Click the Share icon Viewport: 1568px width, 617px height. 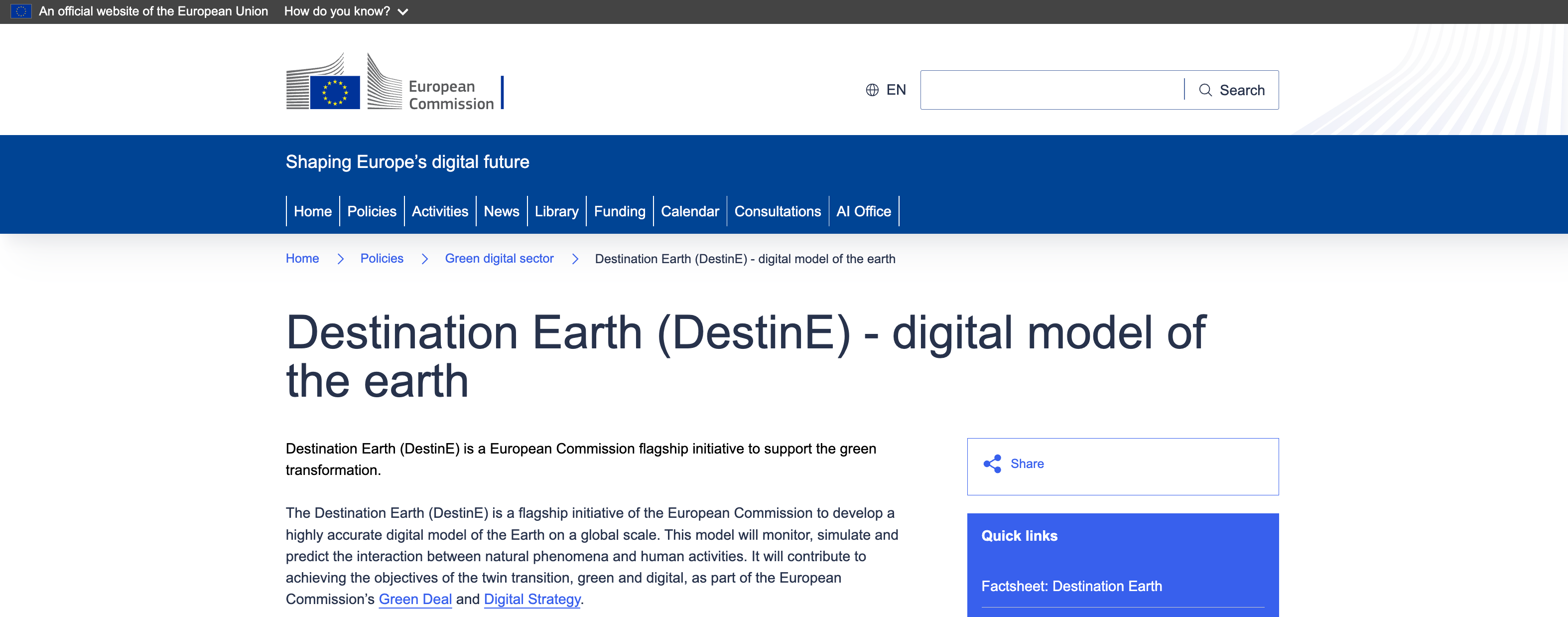pos(992,463)
